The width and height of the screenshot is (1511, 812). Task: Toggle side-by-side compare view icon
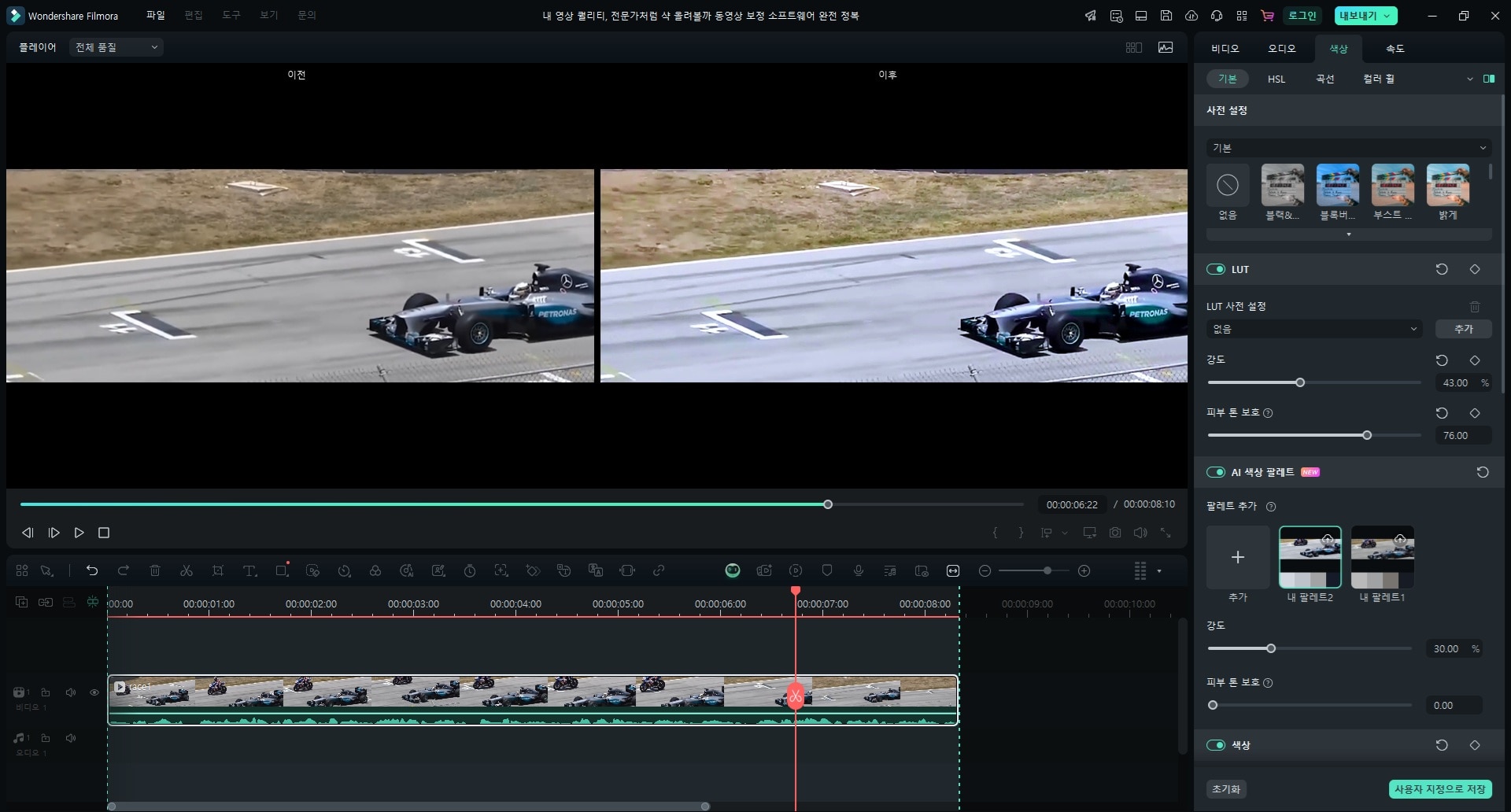click(x=1134, y=47)
